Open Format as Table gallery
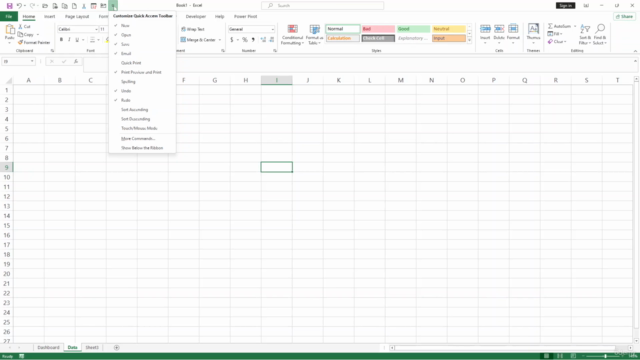 (x=314, y=35)
